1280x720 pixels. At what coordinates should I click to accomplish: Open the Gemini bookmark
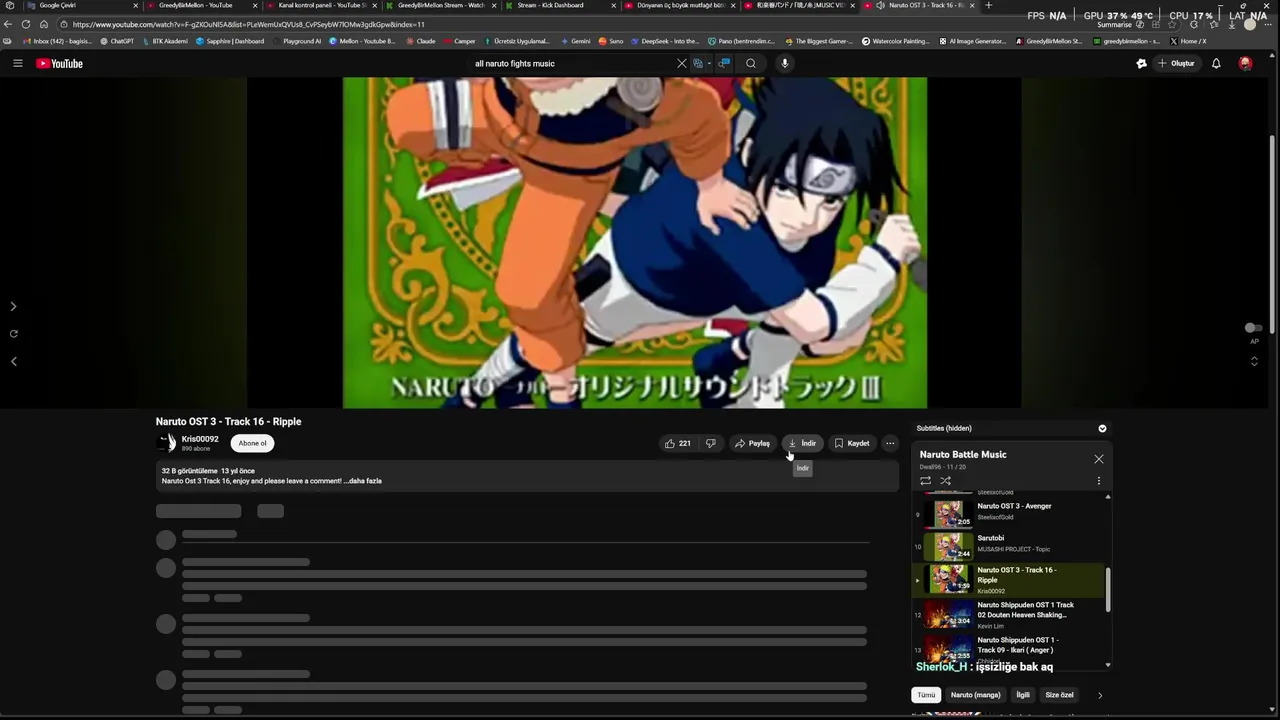click(x=575, y=41)
